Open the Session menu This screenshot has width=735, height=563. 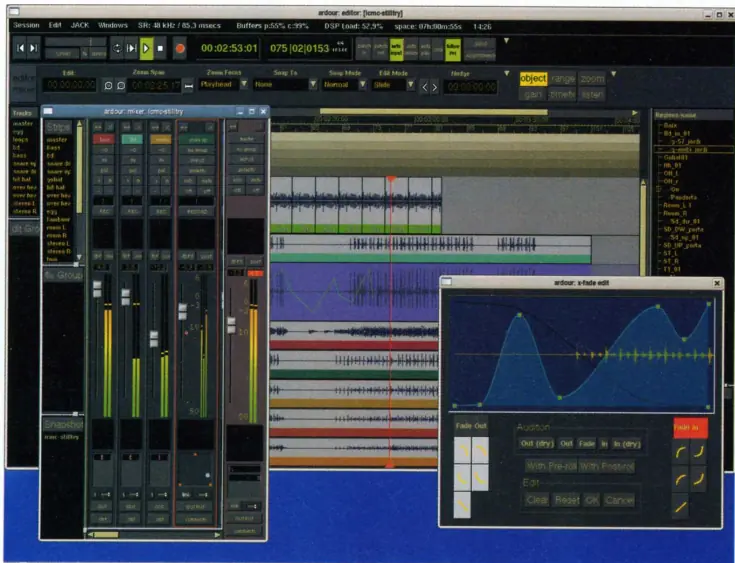pos(26,25)
